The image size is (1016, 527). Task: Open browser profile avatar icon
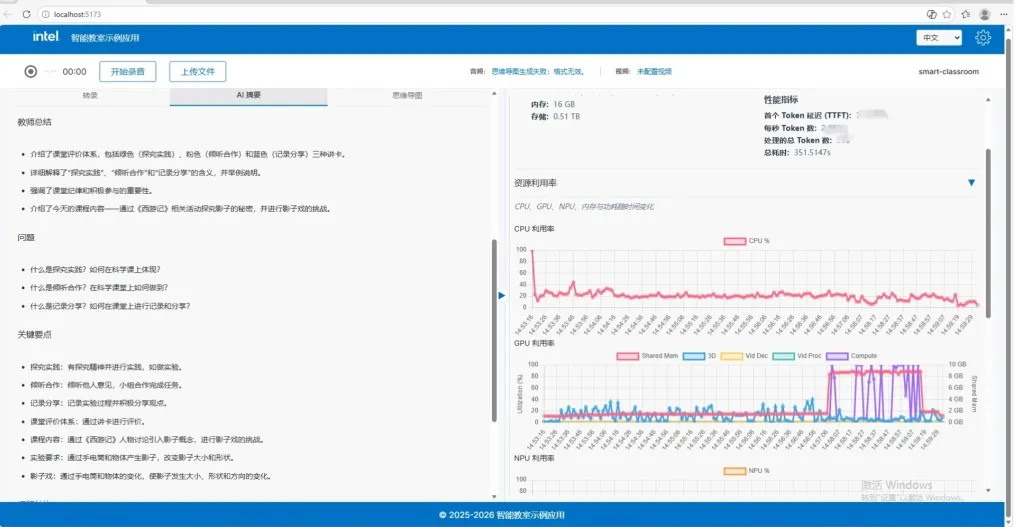pyautogui.click(x=985, y=14)
